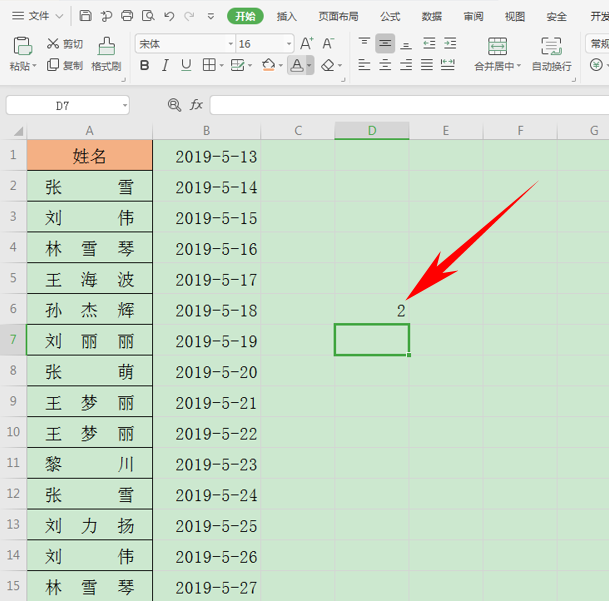Click the eraser clear formatting icon
This screenshot has width=609, height=602.
(328, 65)
